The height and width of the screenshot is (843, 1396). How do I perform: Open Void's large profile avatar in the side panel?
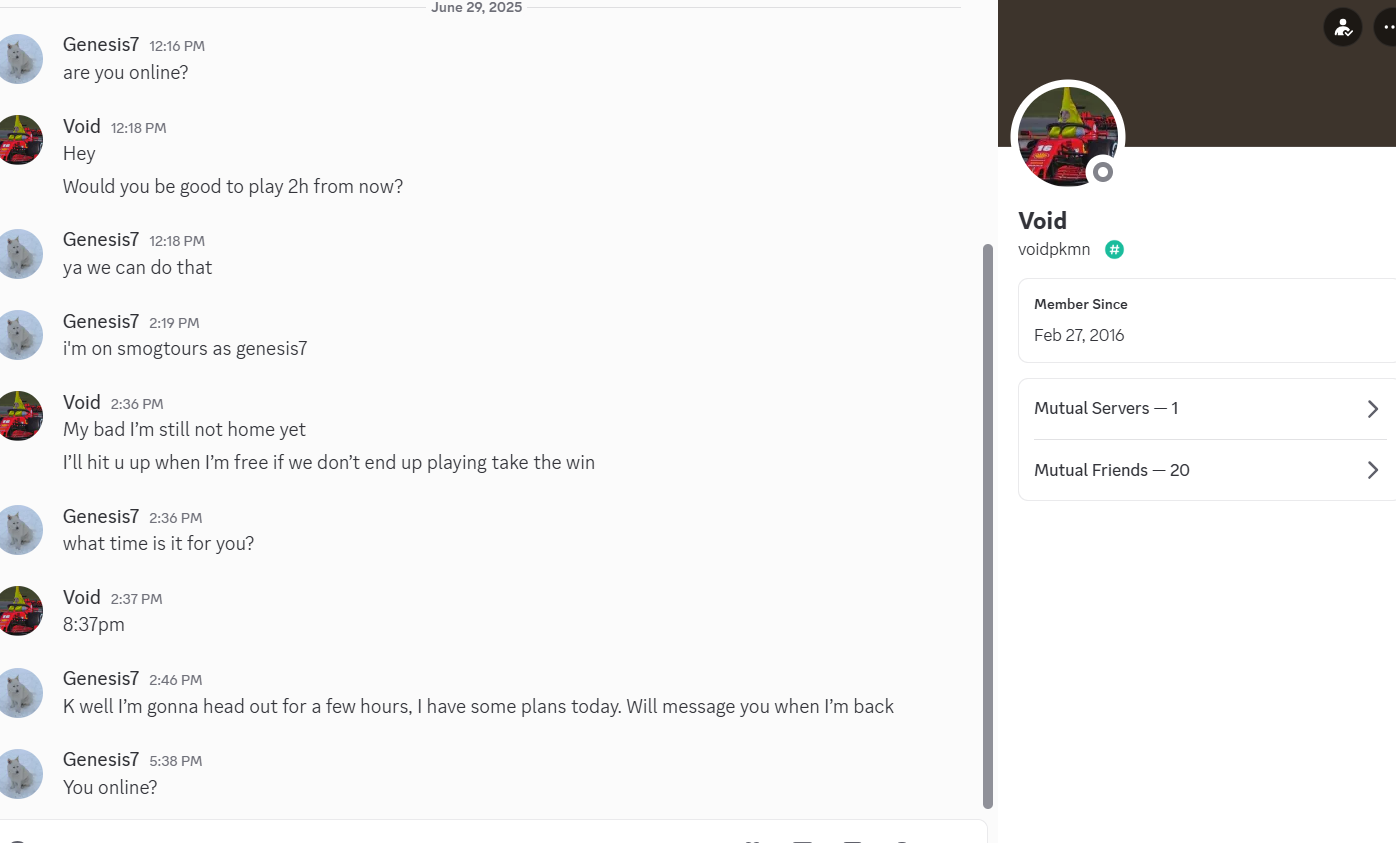point(1068,136)
